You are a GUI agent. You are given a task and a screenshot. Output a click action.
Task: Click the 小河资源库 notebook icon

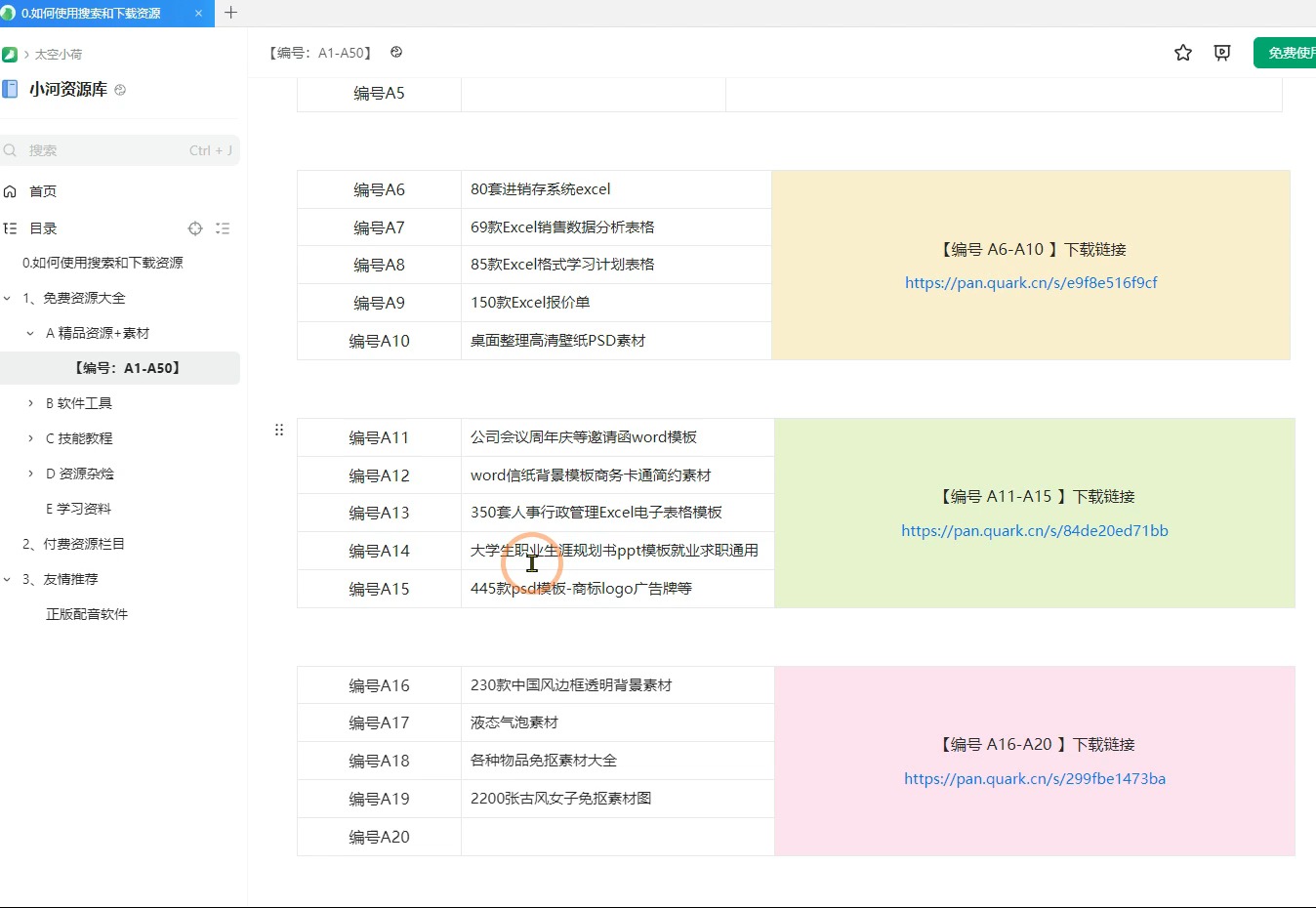[x=10, y=89]
